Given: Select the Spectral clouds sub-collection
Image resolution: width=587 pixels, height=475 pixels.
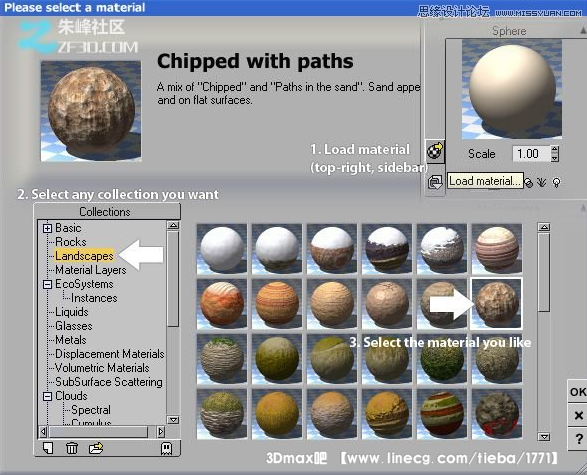Looking at the screenshot, I should 91,410.
